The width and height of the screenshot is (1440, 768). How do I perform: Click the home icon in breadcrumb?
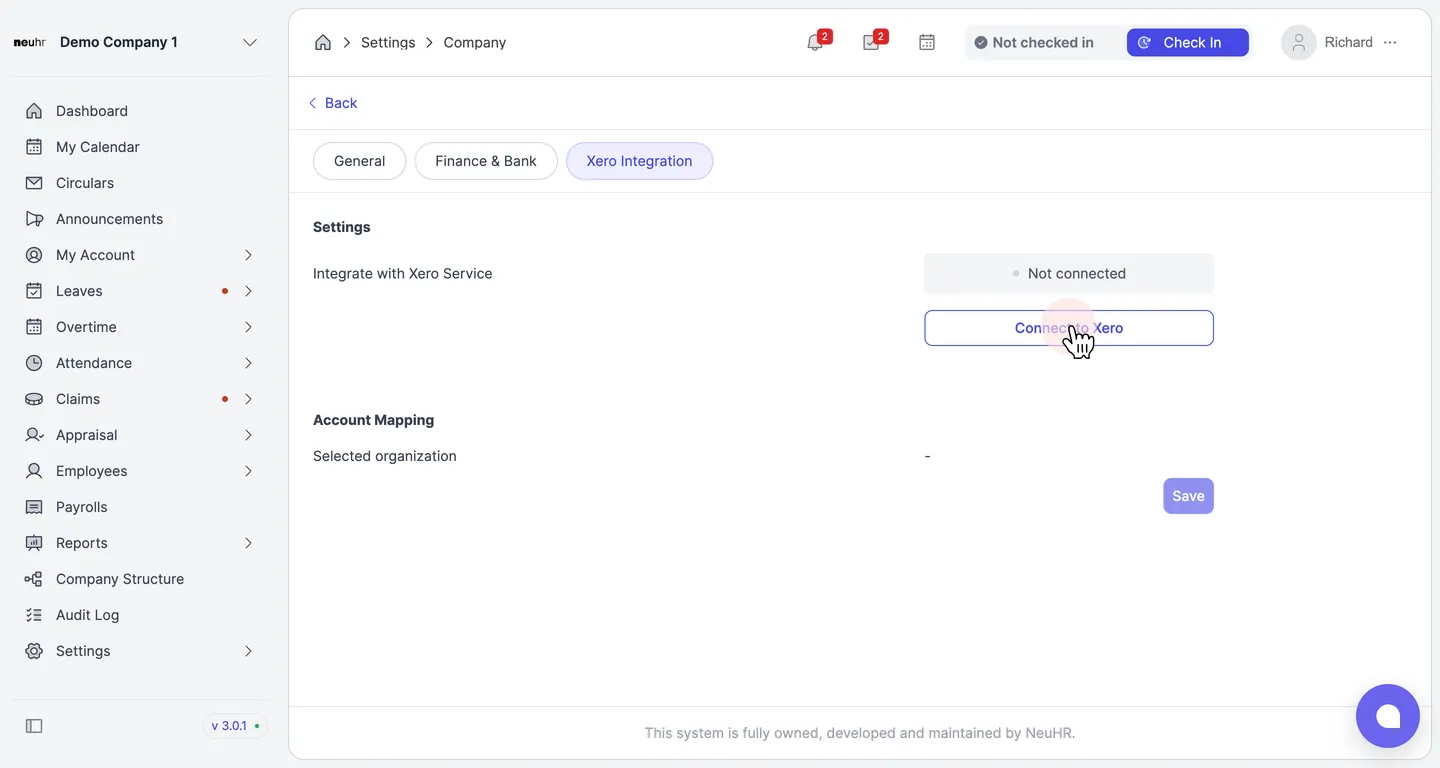click(x=322, y=42)
